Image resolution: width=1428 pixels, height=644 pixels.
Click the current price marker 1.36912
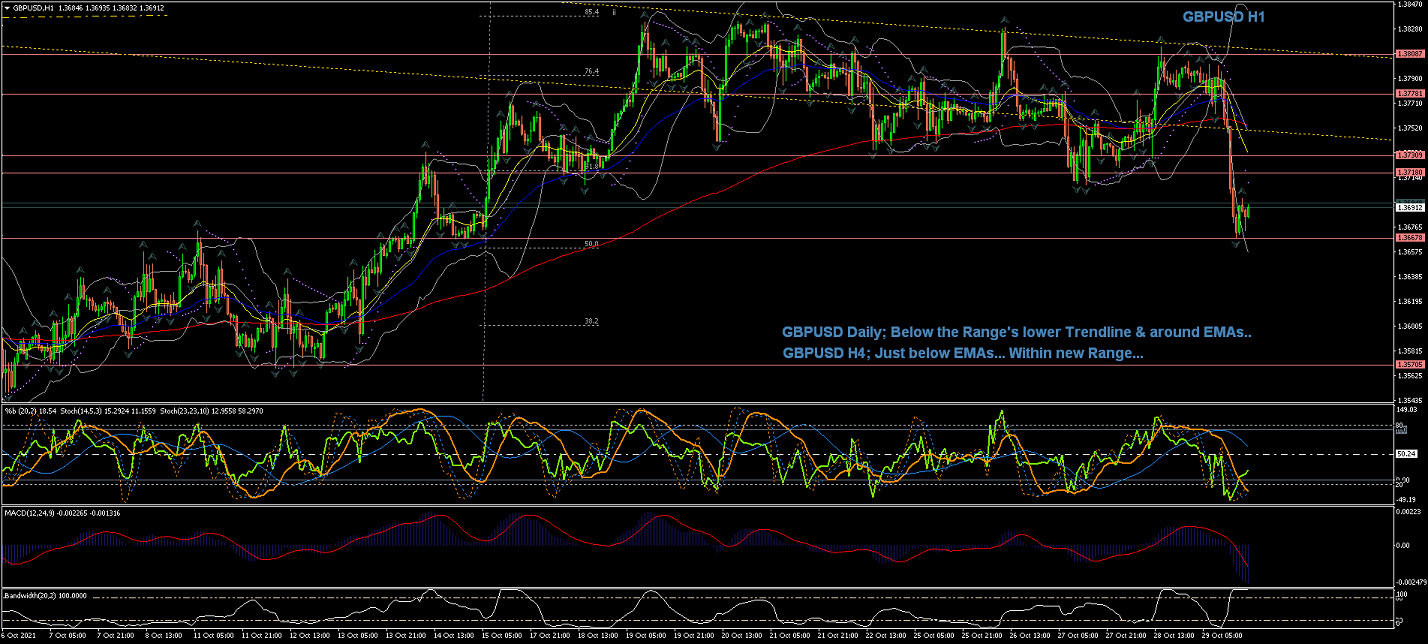tap(1408, 208)
